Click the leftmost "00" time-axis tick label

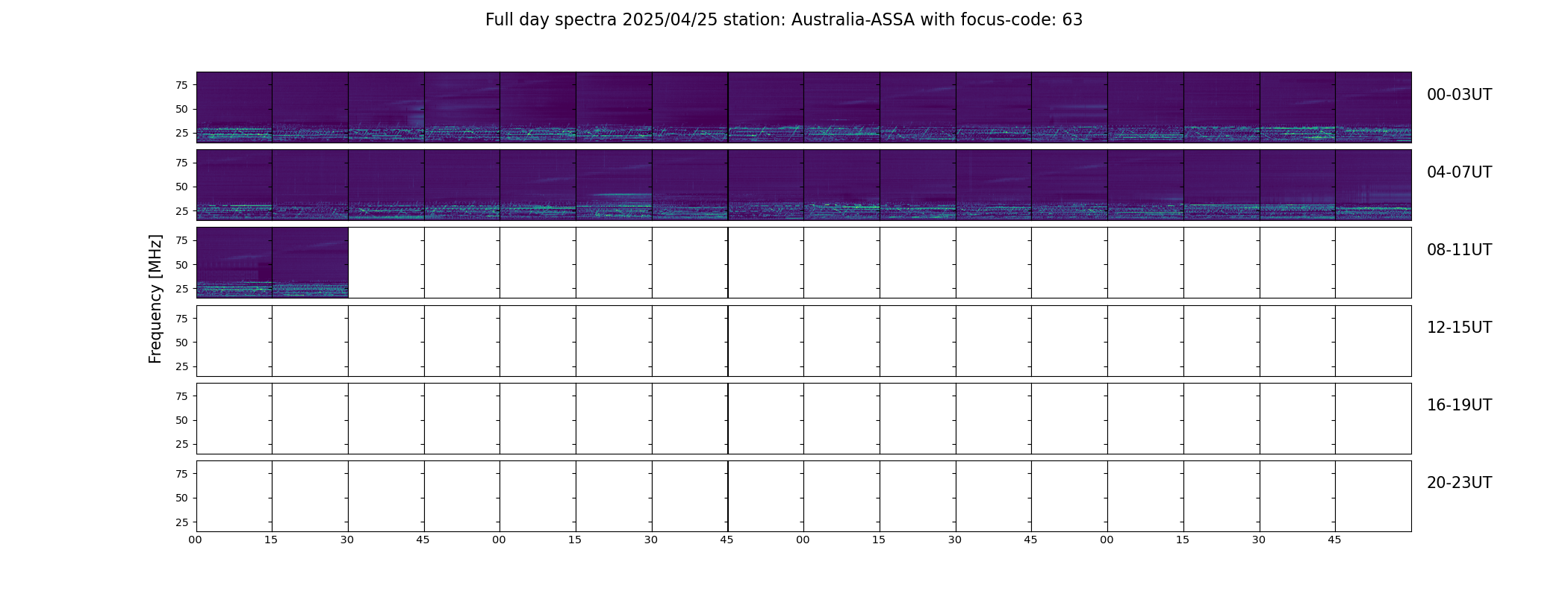195,540
